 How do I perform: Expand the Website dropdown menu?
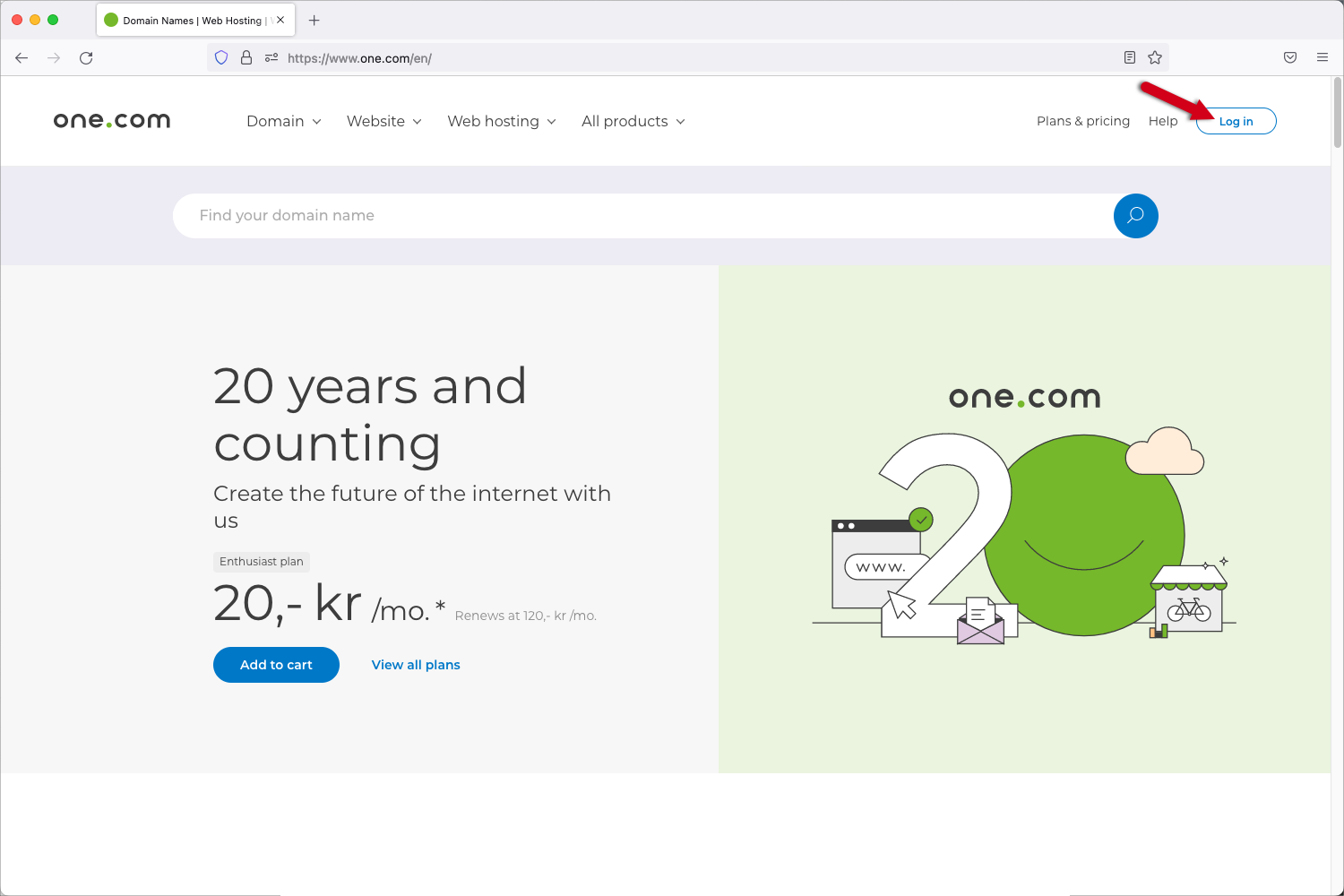pyautogui.click(x=383, y=122)
